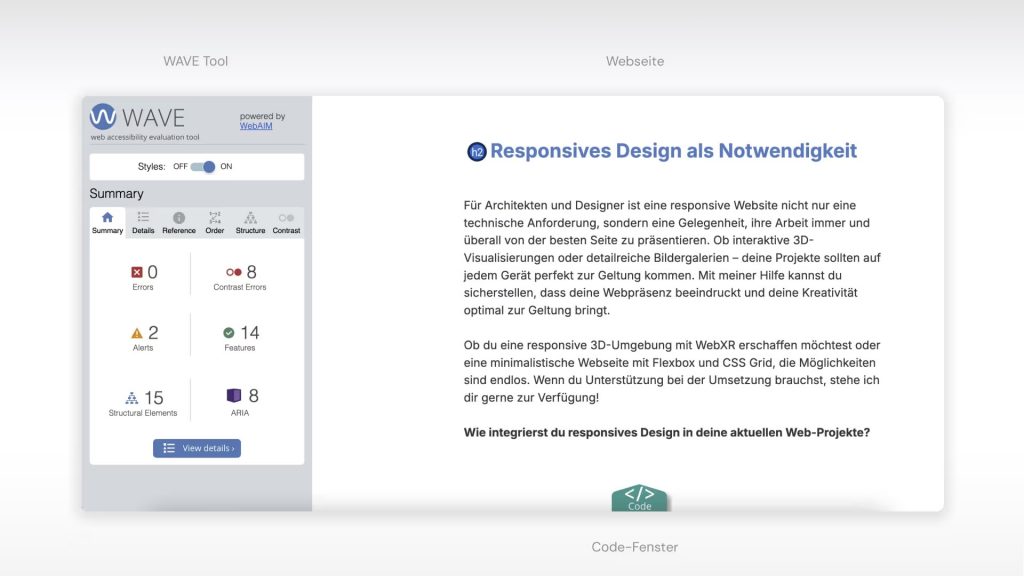Click the green Features checkmark icon
Image resolution: width=1024 pixels, height=576 pixels.
click(229, 333)
